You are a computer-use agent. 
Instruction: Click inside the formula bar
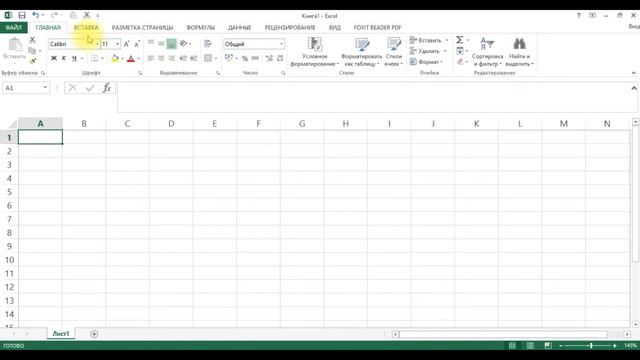(376, 97)
